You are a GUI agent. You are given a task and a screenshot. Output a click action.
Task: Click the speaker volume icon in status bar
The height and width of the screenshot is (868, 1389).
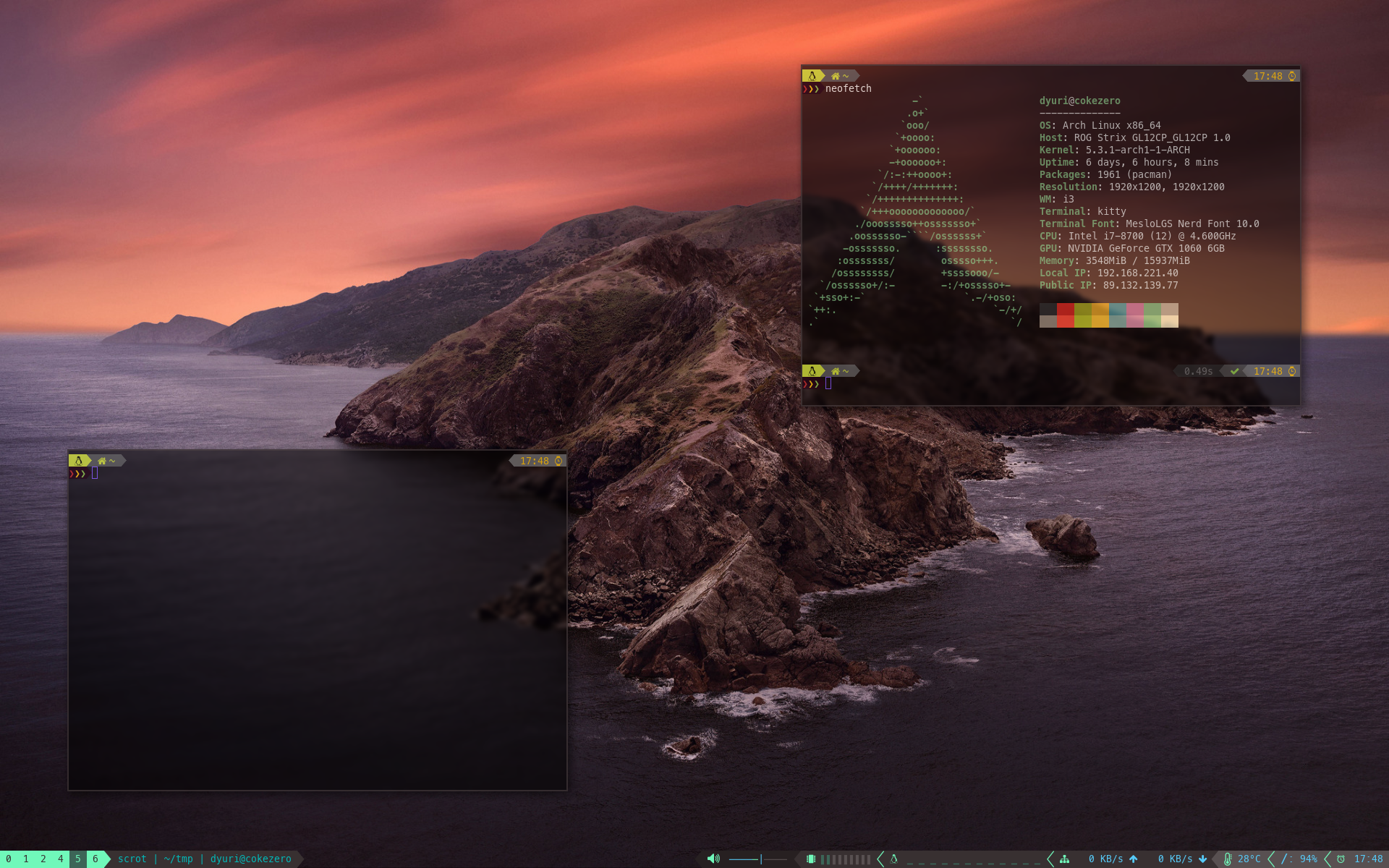tap(713, 859)
